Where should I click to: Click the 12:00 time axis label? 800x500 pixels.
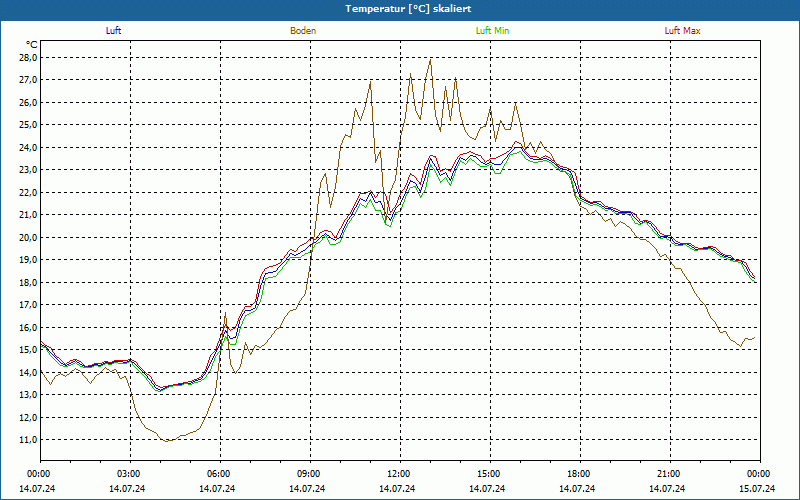coord(397,474)
